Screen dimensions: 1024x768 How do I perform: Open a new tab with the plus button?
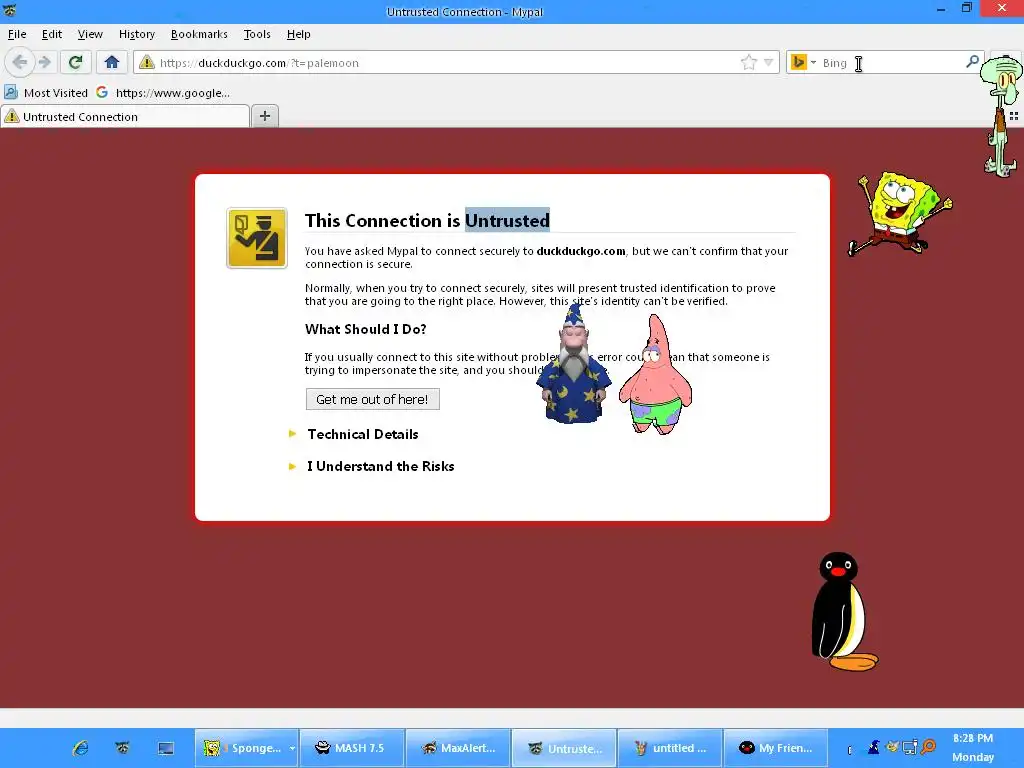point(264,116)
